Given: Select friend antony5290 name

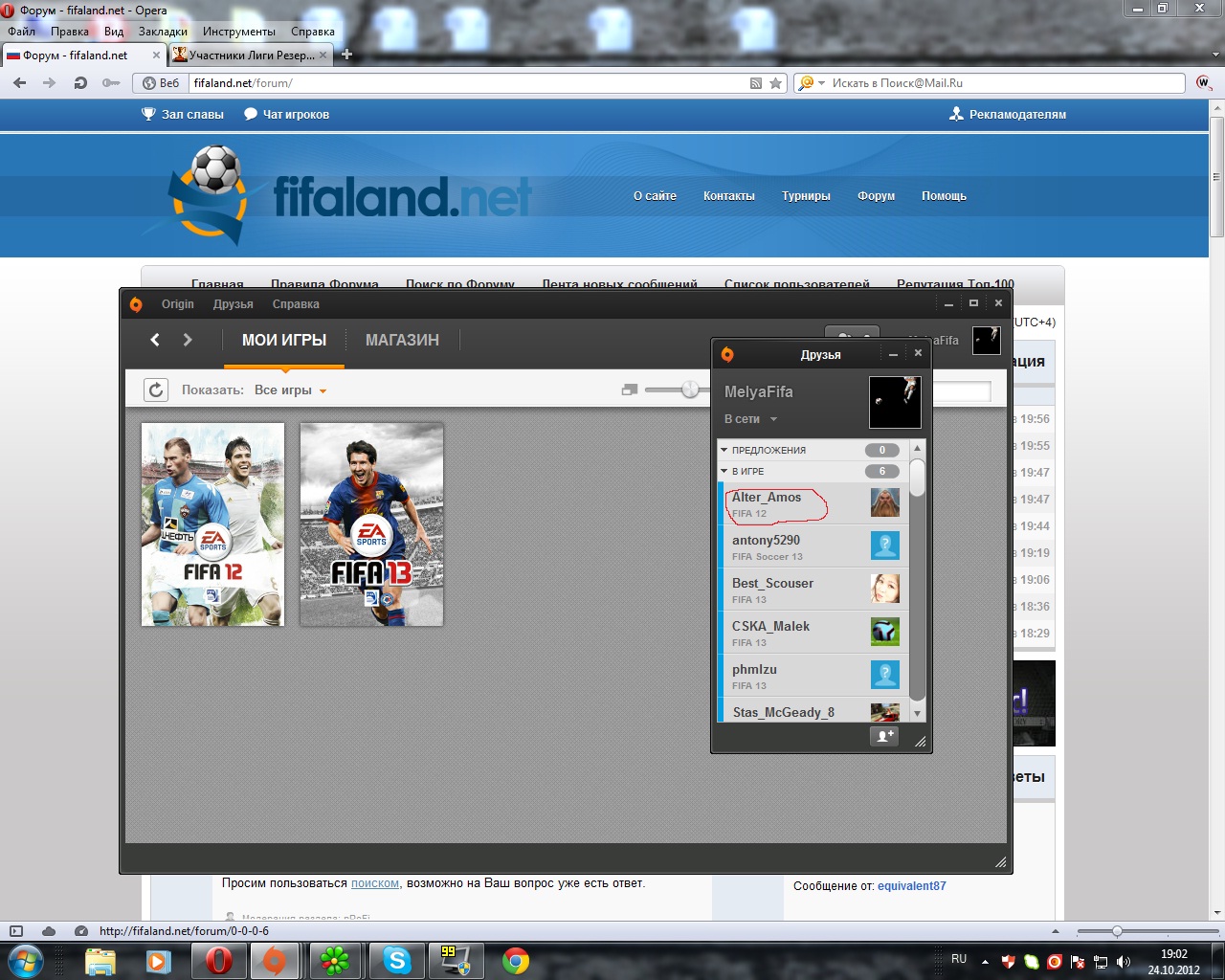Looking at the screenshot, I should (766, 540).
